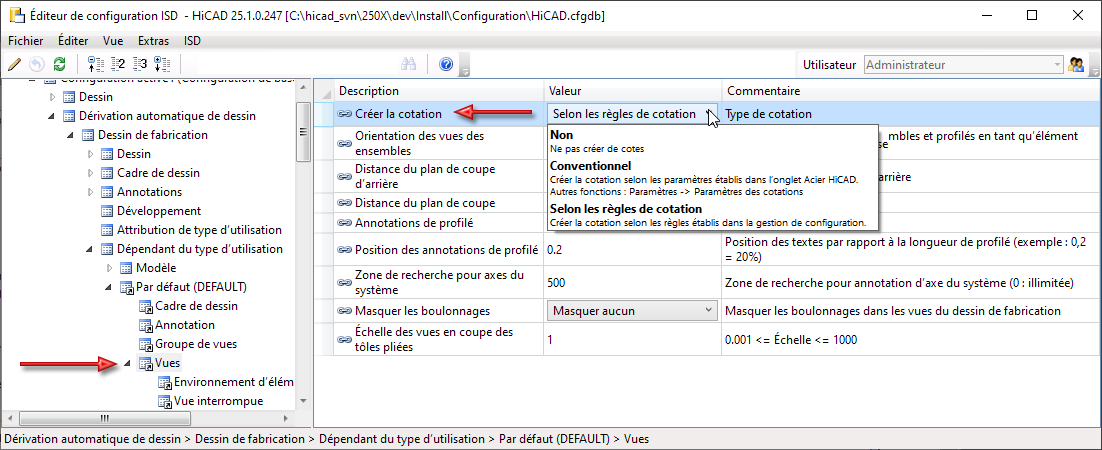Screen dimensions: 1102x450
Task: Click tree horizontal scrollbar right arrow
Action: [x=288, y=418]
